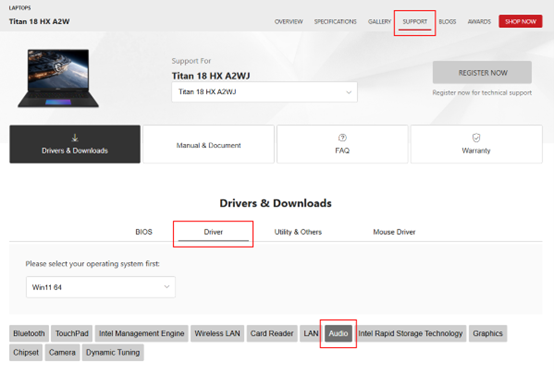Select the LAN driver category

[x=311, y=333]
